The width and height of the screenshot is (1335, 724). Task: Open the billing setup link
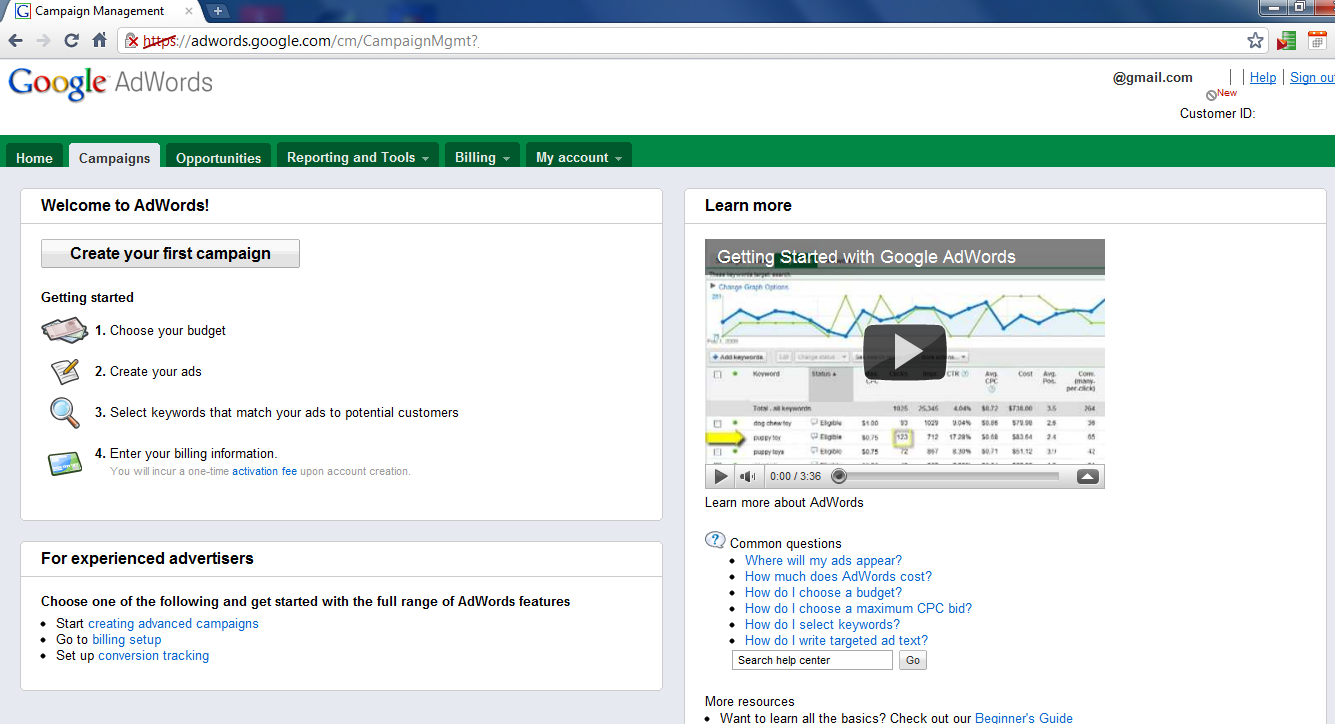pyautogui.click(x=126, y=639)
